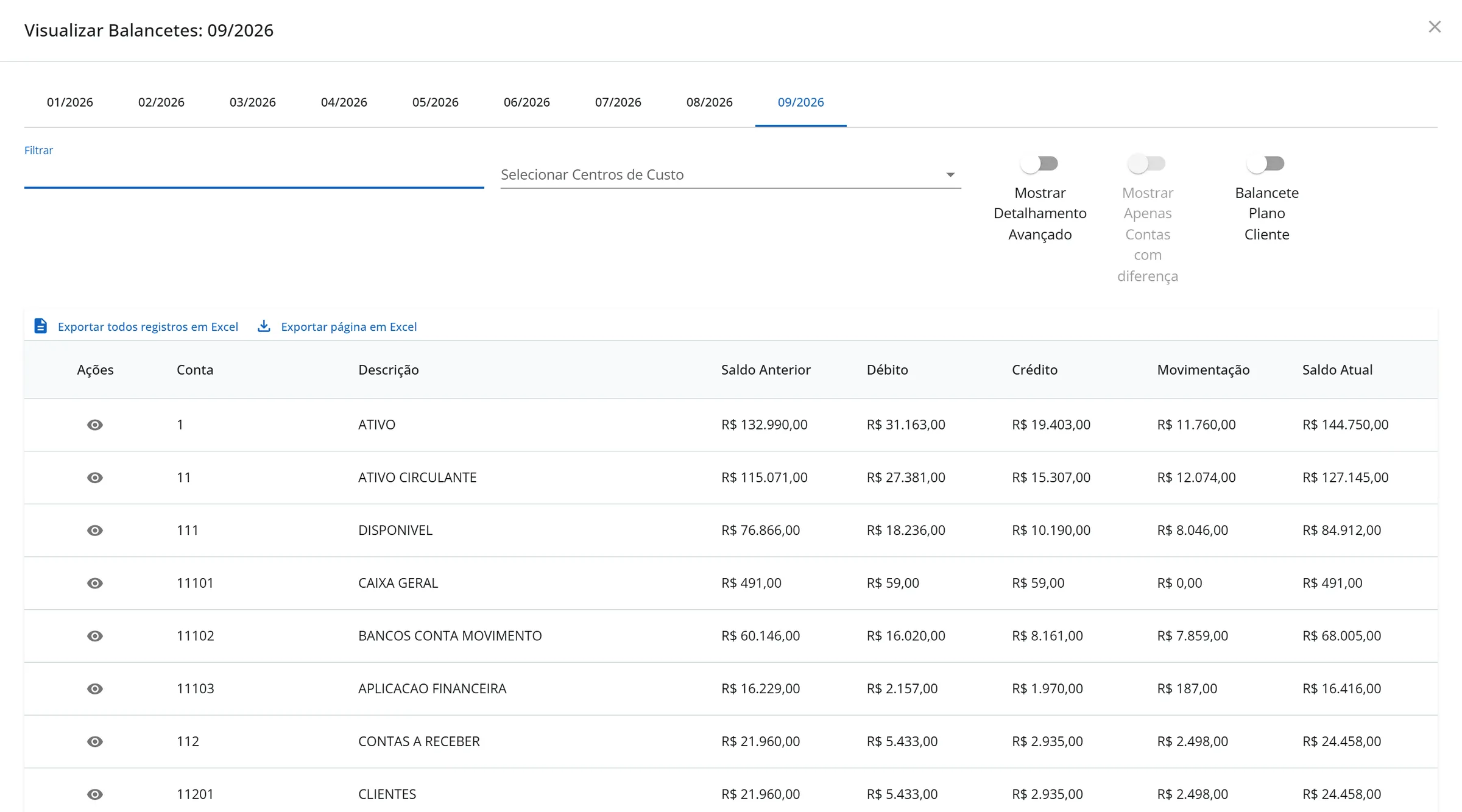Open eye icon for CONTAS A RECEBER
The height and width of the screenshot is (812, 1462).
[x=95, y=741]
